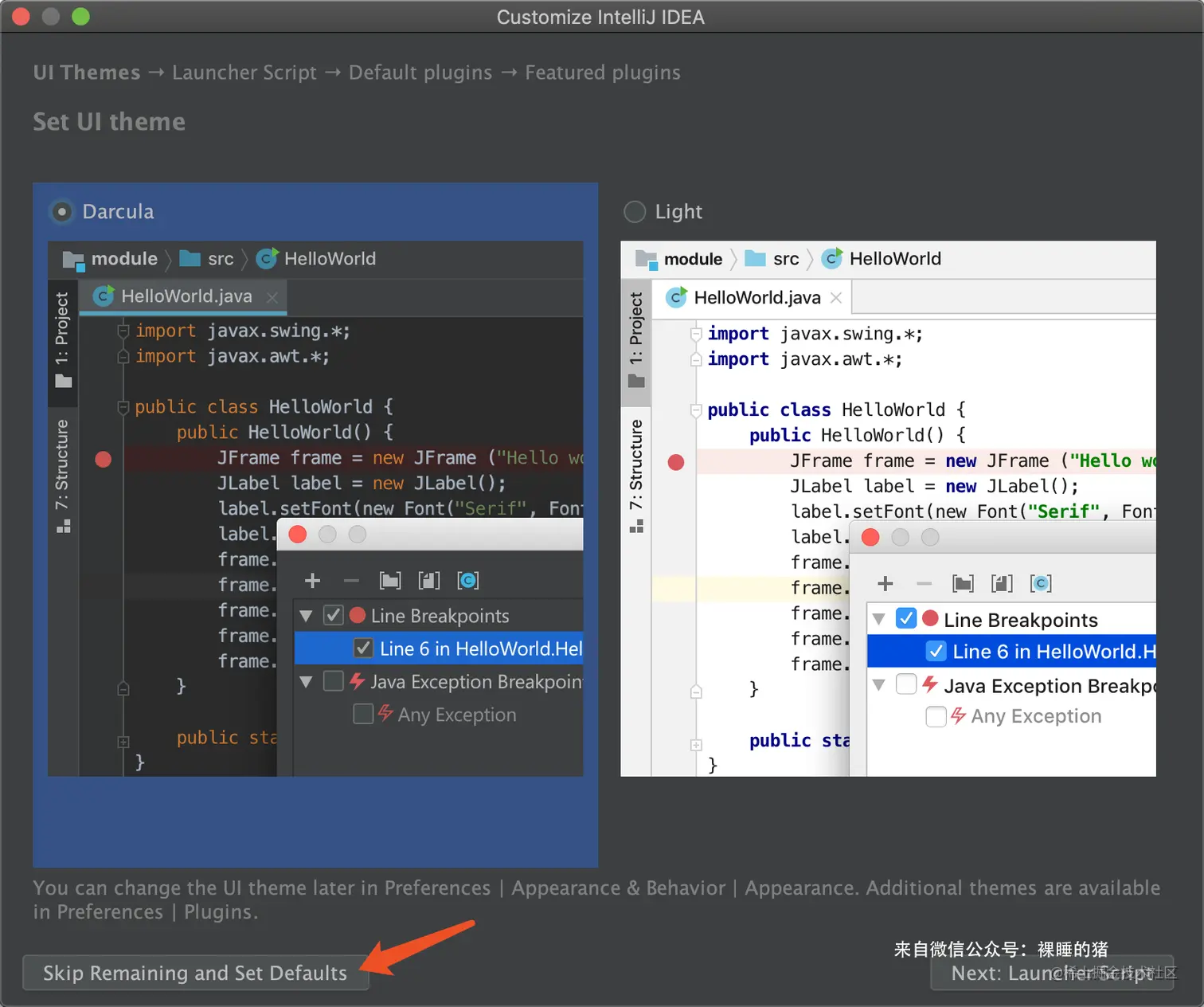This screenshot has height=1007, width=1204.
Task: Click group by file icon in Light preview
Action: pyautogui.click(x=1002, y=584)
